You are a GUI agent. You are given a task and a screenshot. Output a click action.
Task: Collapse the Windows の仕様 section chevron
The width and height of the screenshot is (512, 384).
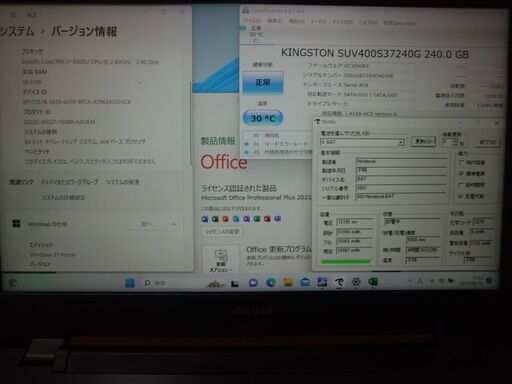[x=174, y=224]
